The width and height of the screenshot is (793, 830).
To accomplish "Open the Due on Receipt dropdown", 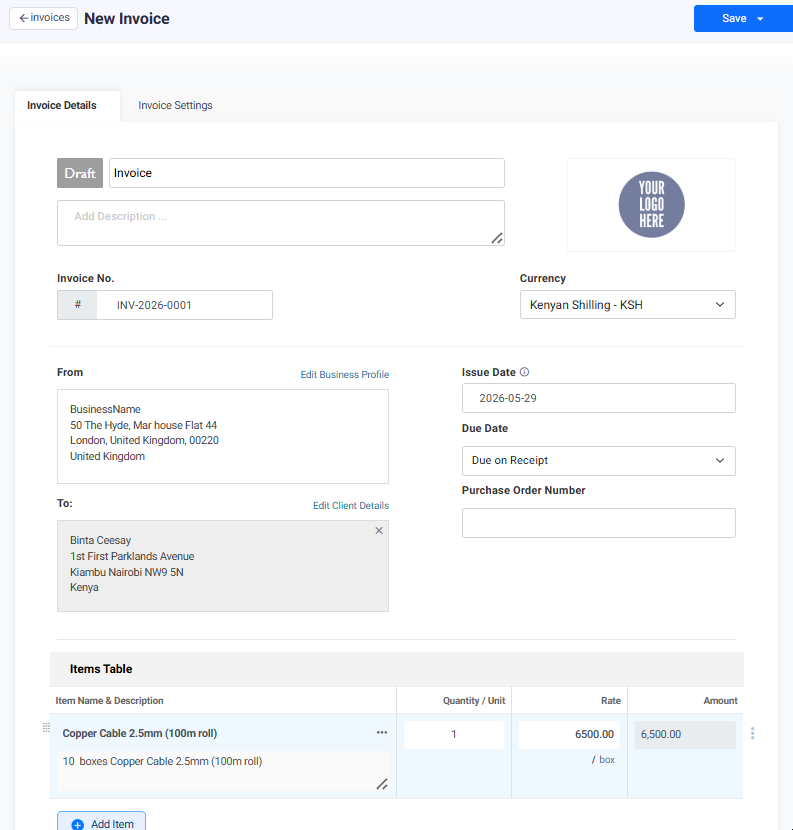I will coord(598,461).
